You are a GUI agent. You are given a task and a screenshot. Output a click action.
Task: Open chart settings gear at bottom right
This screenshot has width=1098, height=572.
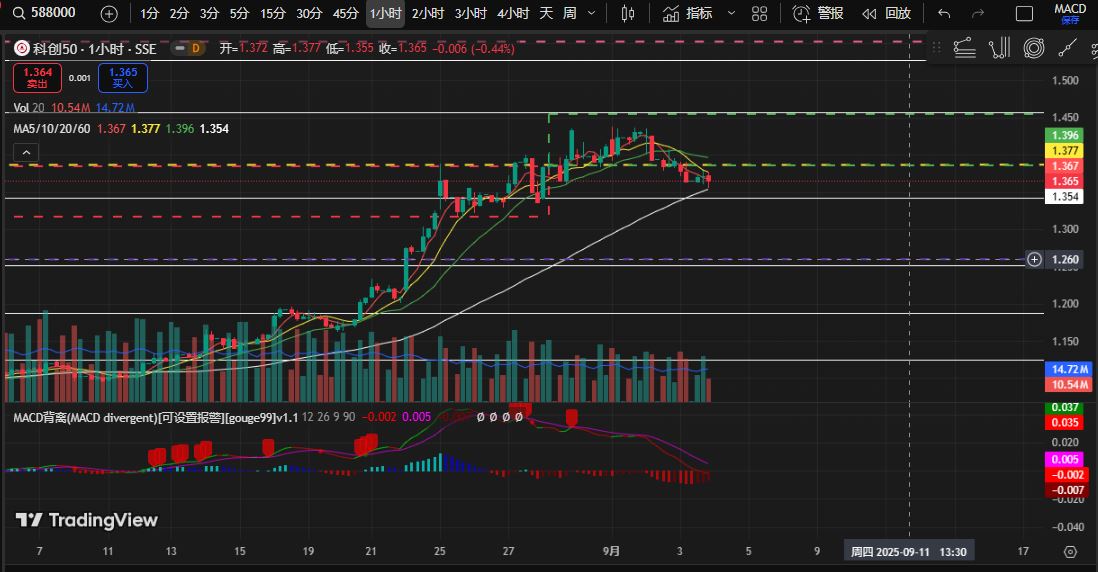click(1070, 551)
